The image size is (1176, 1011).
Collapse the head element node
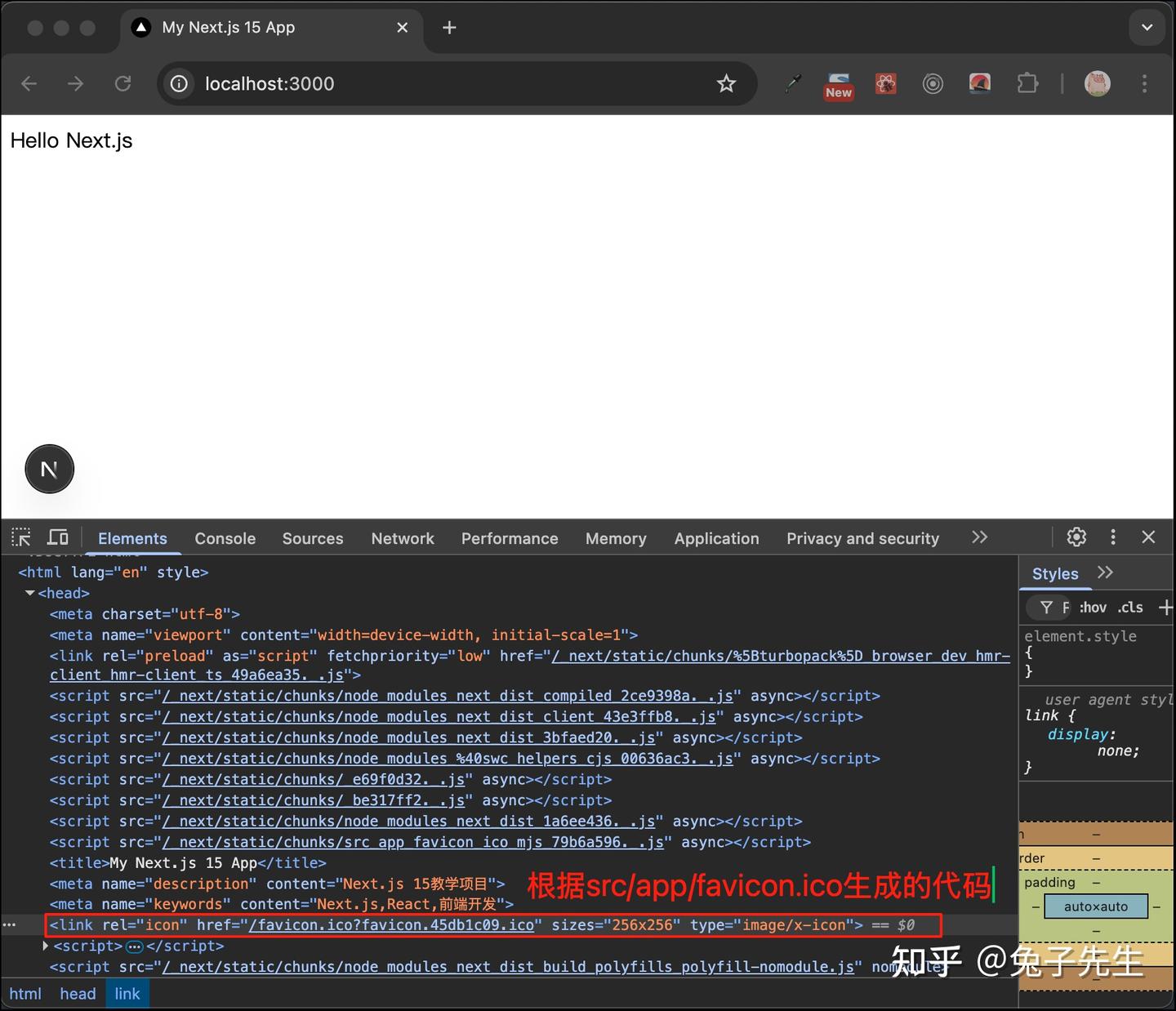30,593
